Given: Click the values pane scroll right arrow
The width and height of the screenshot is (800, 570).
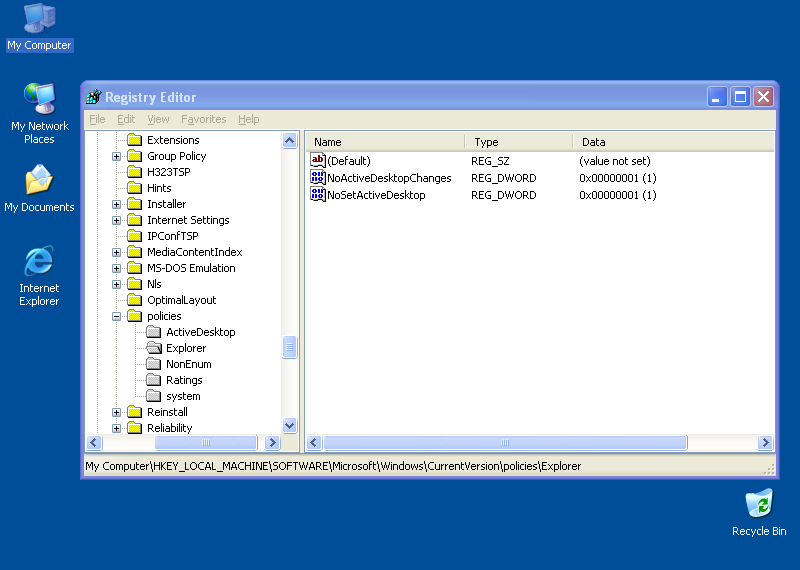Looking at the screenshot, I should click(765, 442).
